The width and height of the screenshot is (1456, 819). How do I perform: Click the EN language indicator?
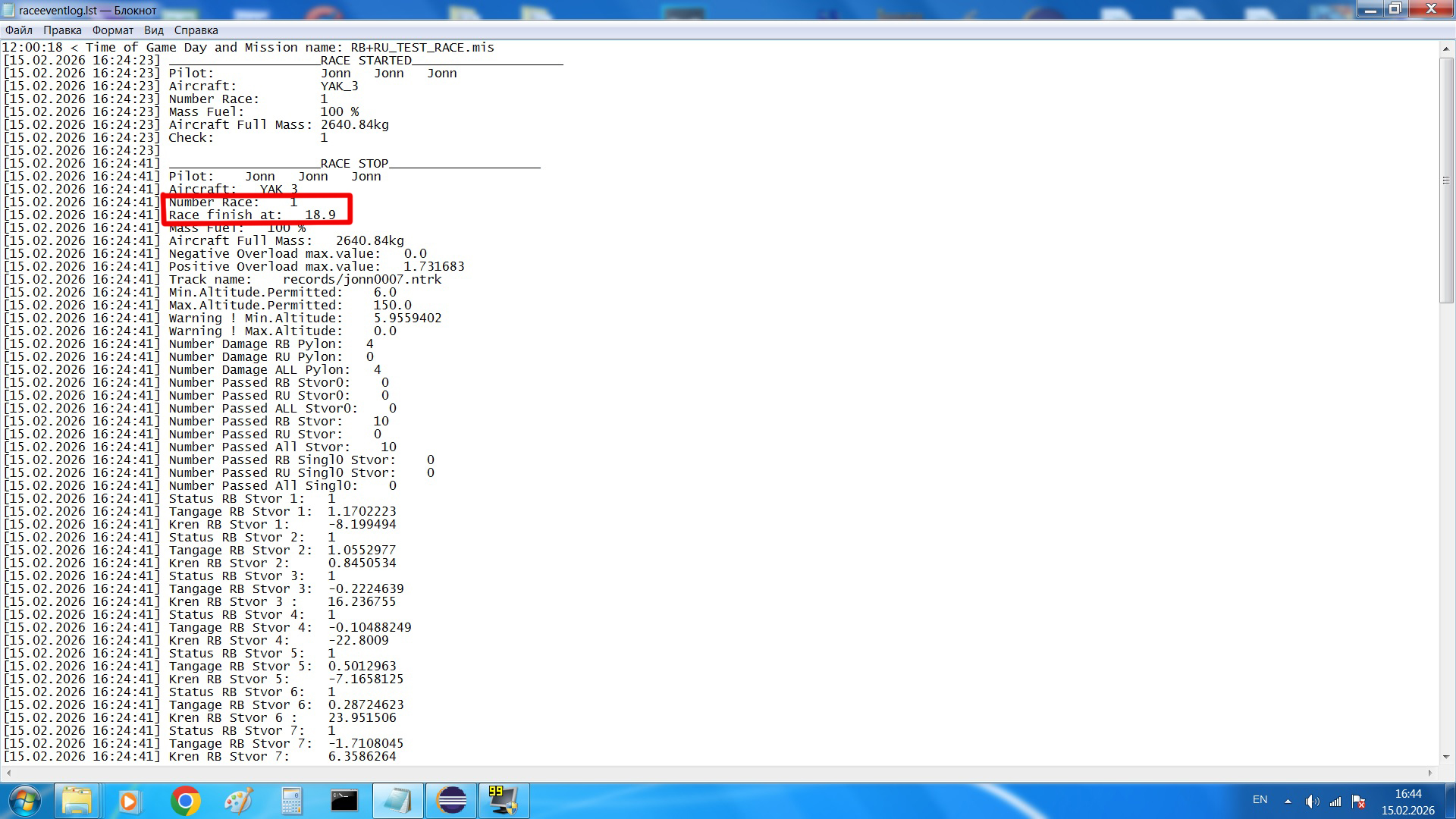(x=1260, y=800)
